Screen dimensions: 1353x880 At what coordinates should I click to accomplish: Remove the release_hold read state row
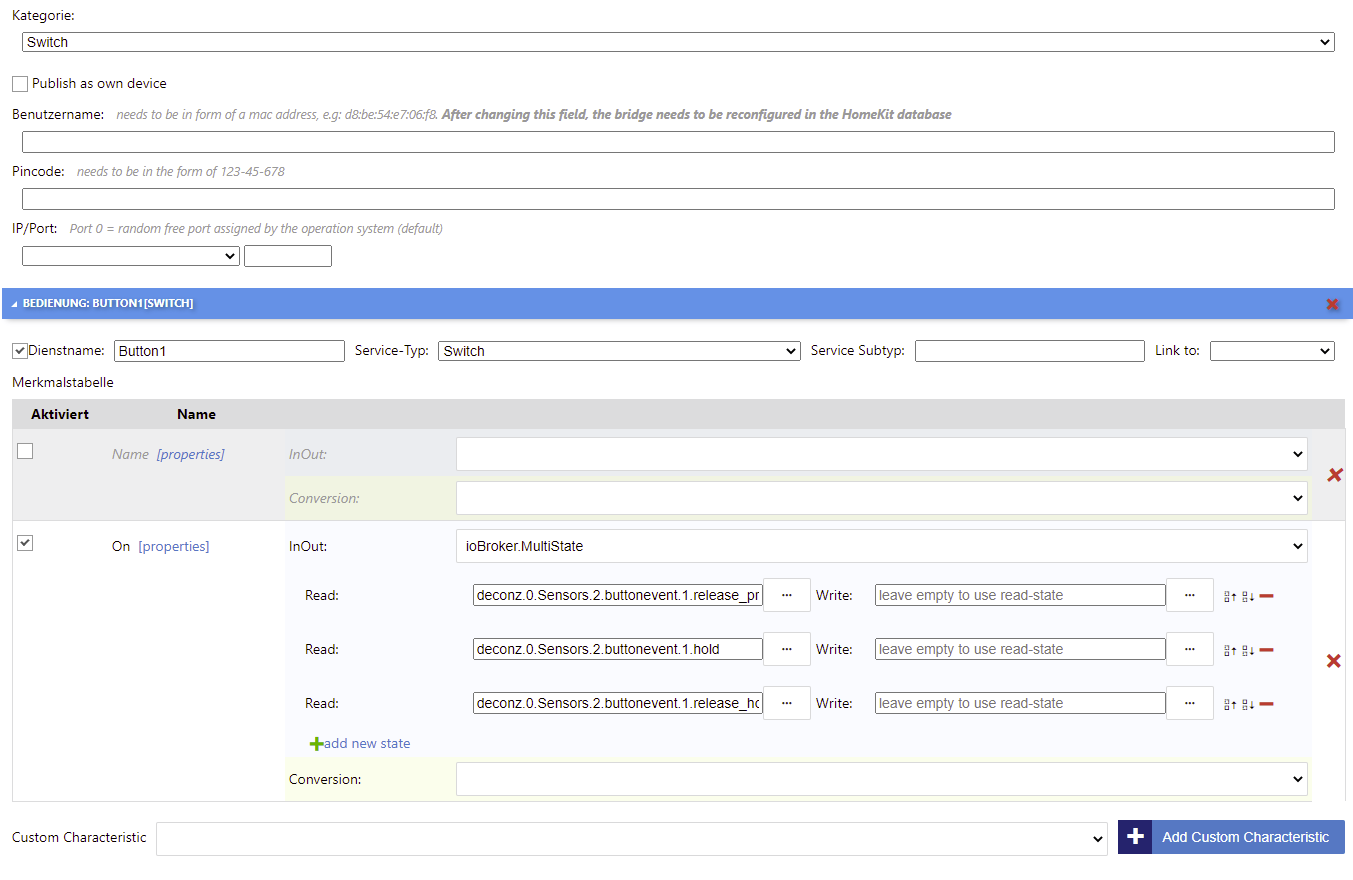(x=1266, y=704)
